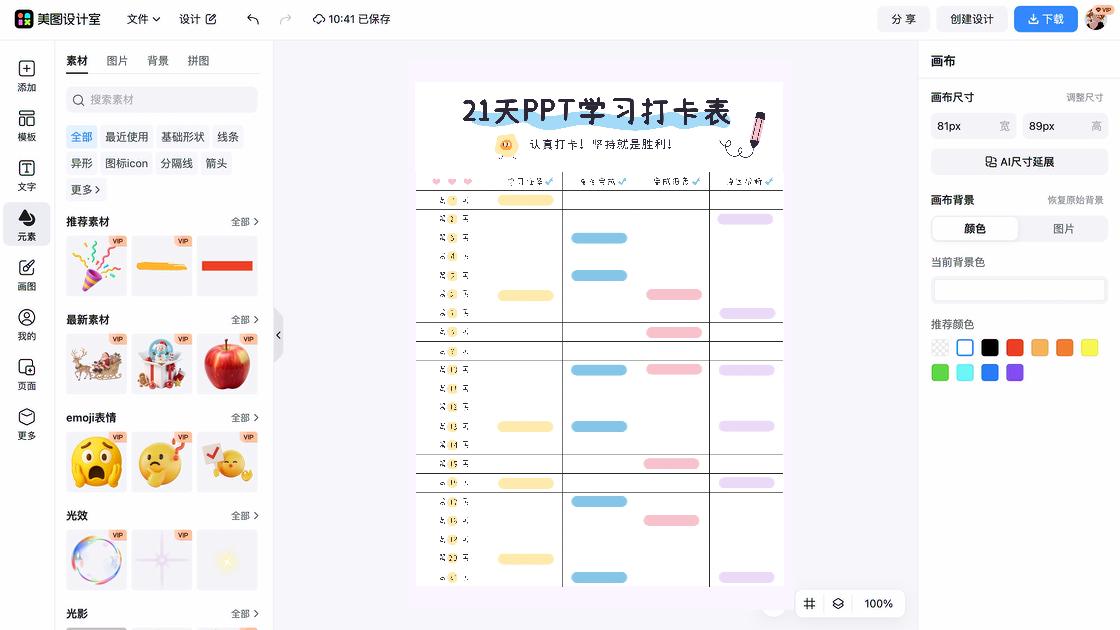Collapse the left material panel arrow
The image size is (1120, 630).
tap(279, 335)
